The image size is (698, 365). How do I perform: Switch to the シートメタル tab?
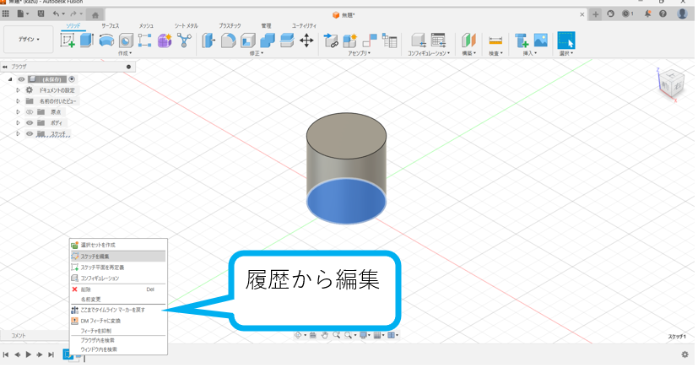[x=186, y=26]
